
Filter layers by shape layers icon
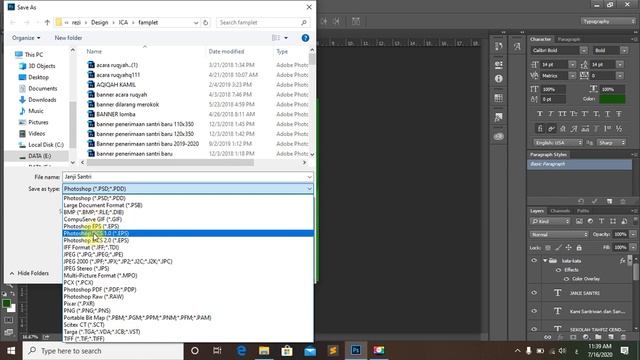point(613,221)
